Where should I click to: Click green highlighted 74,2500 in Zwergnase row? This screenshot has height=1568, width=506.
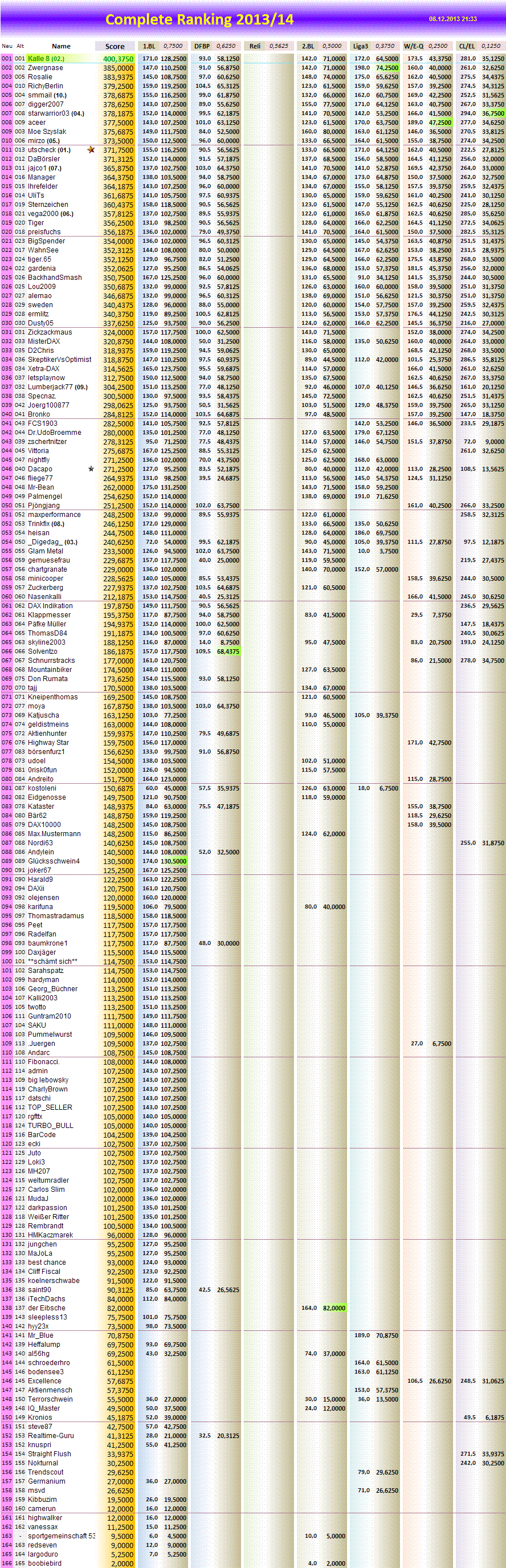(387, 68)
